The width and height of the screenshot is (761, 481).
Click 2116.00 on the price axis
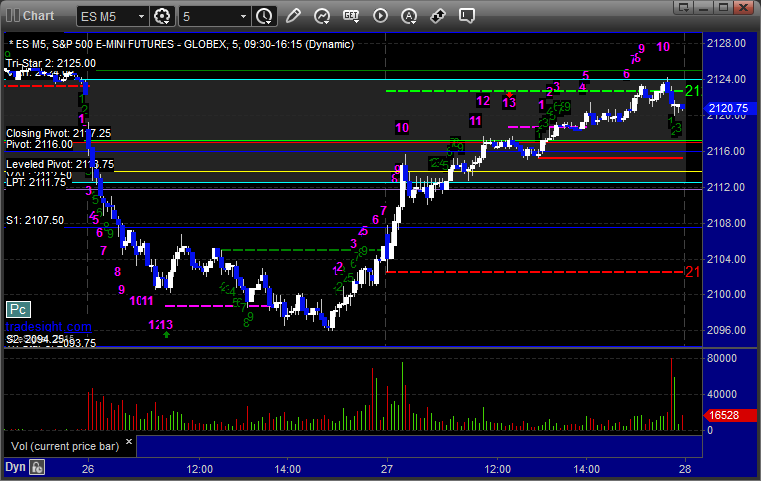tap(727, 151)
